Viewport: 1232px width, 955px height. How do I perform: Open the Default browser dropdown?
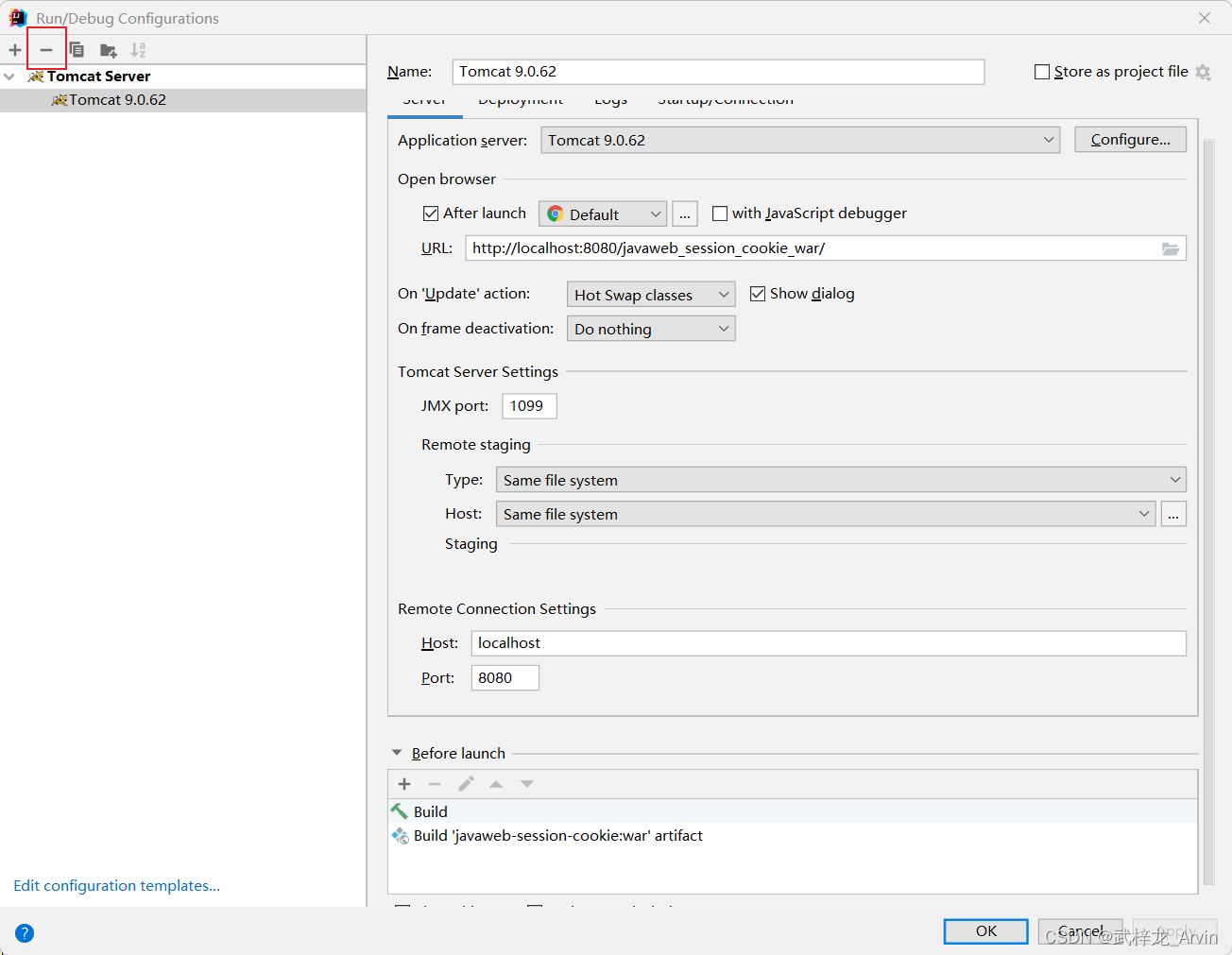coord(603,214)
